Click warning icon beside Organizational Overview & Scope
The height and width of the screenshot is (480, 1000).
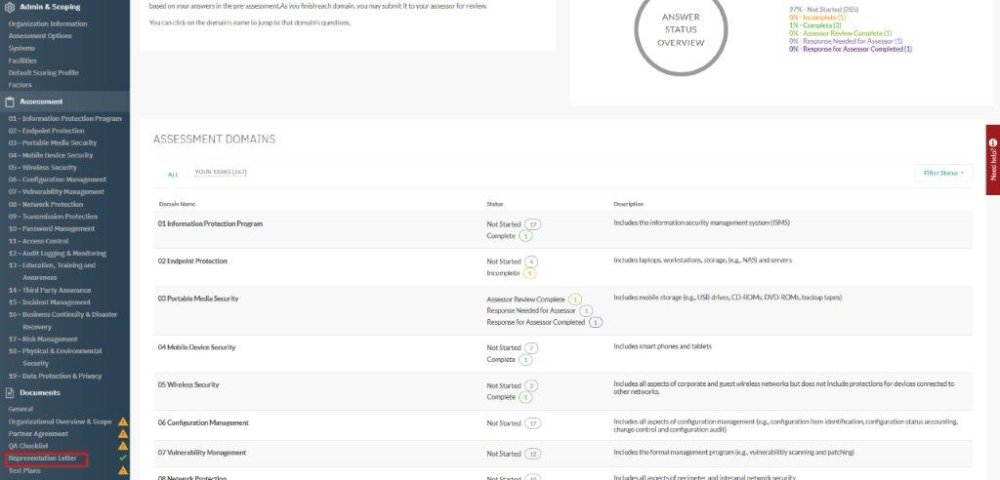(123, 421)
